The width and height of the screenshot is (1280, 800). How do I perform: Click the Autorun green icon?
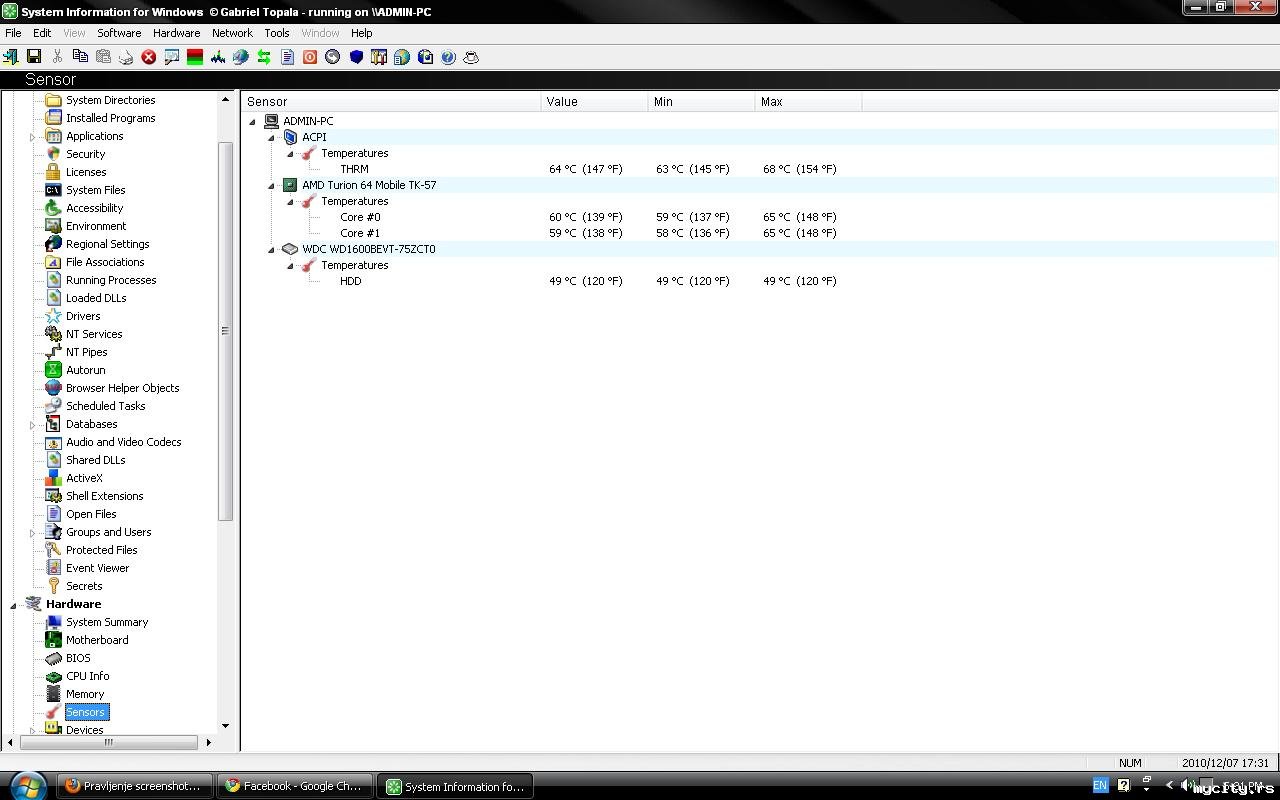(x=54, y=370)
